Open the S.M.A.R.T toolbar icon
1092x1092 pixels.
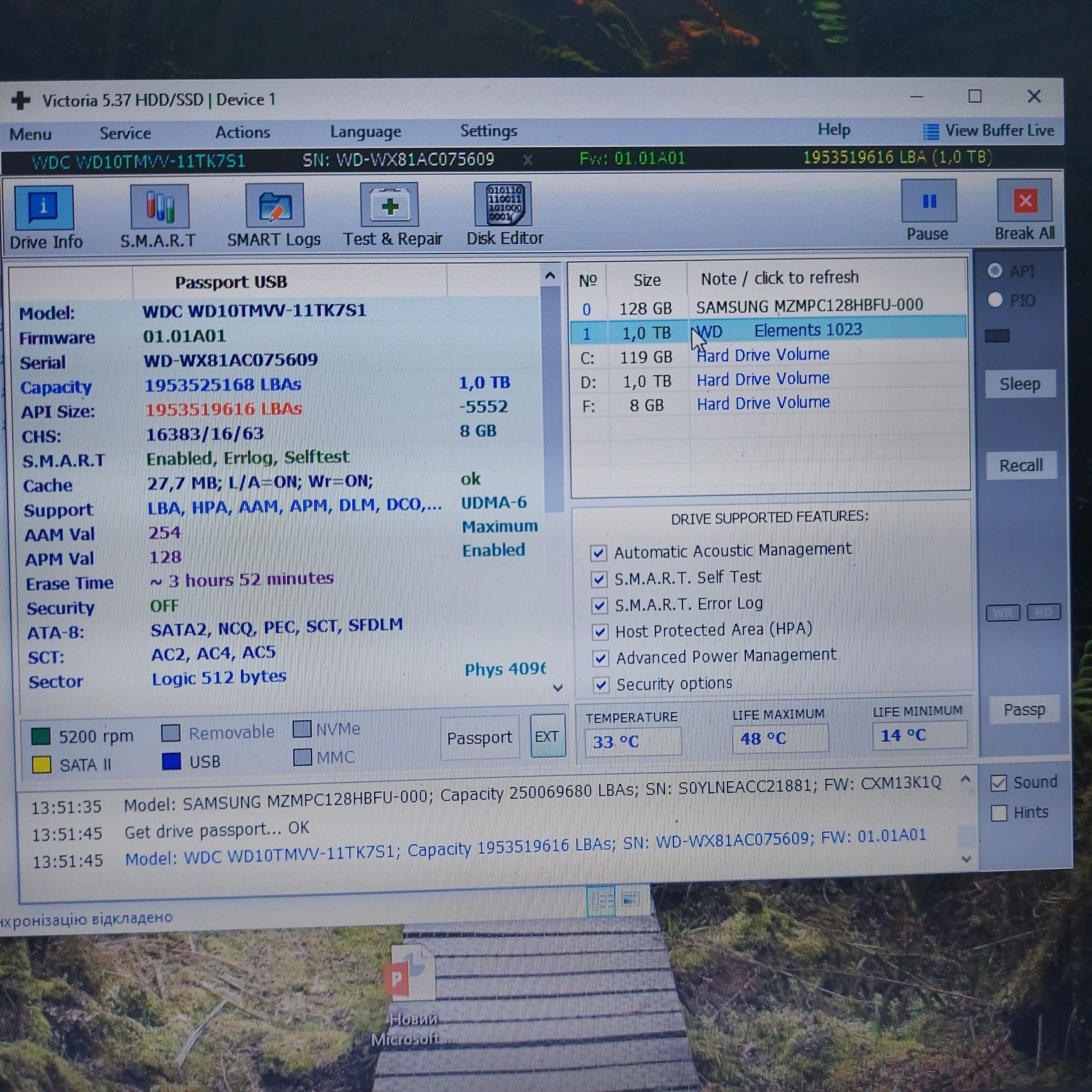point(160,207)
